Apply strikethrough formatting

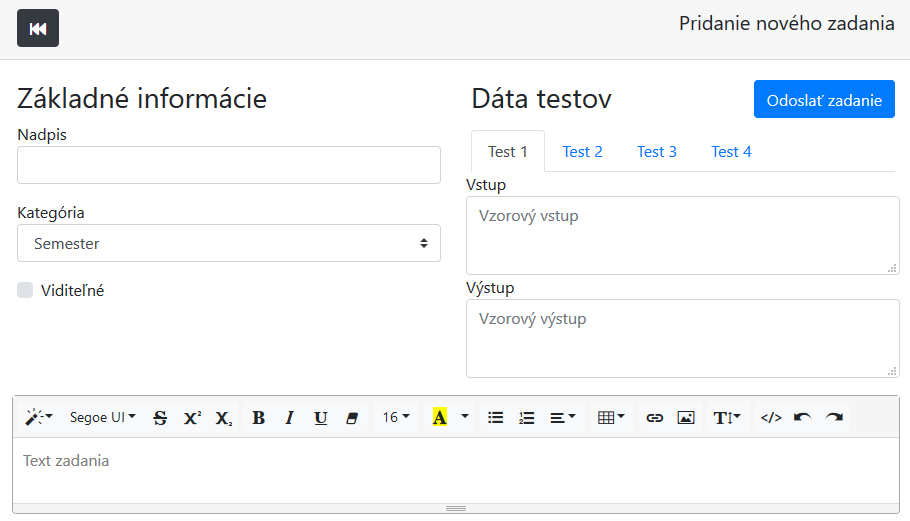tap(160, 417)
